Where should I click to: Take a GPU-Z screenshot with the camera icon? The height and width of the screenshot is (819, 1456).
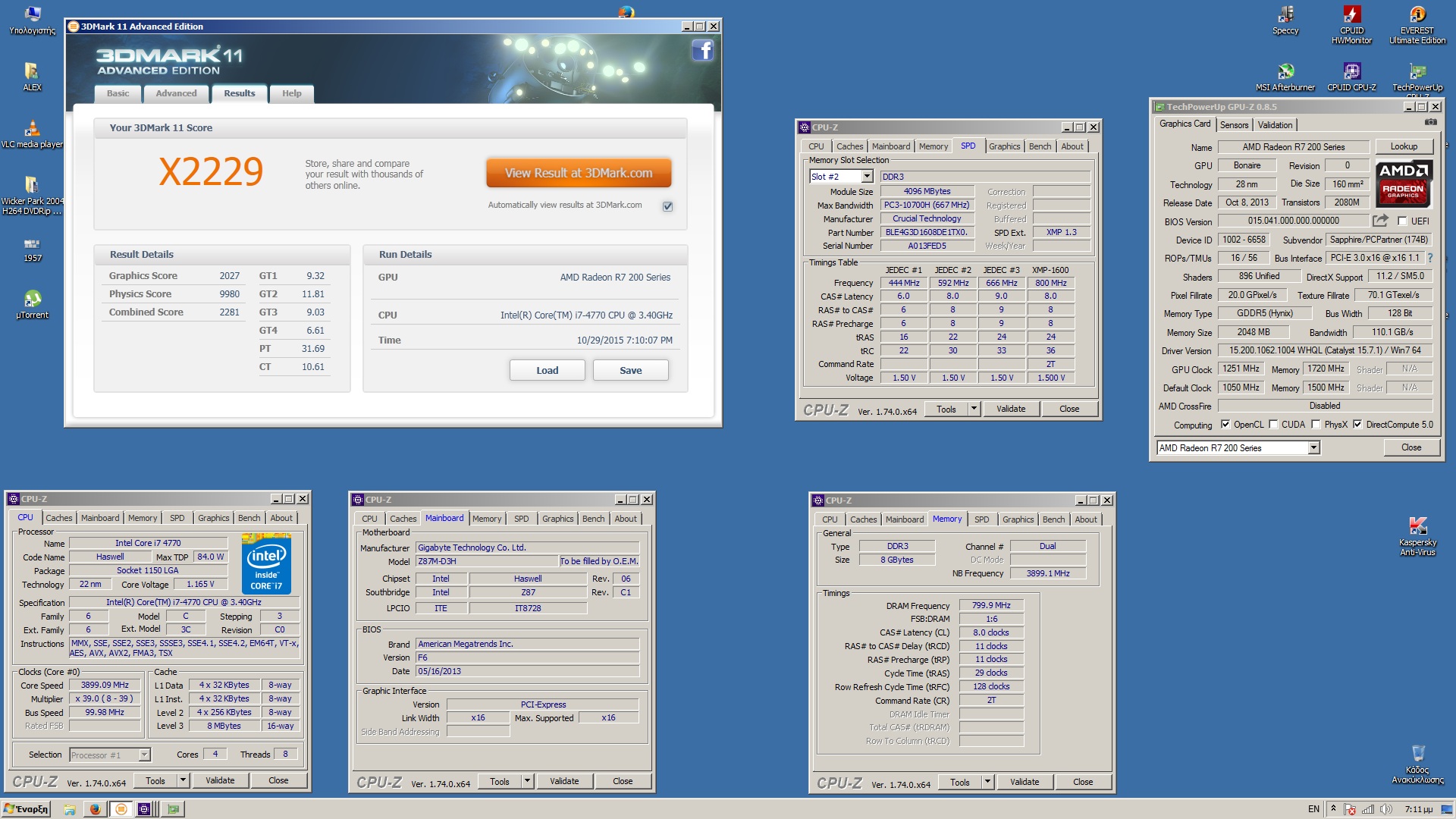pyautogui.click(x=1430, y=122)
